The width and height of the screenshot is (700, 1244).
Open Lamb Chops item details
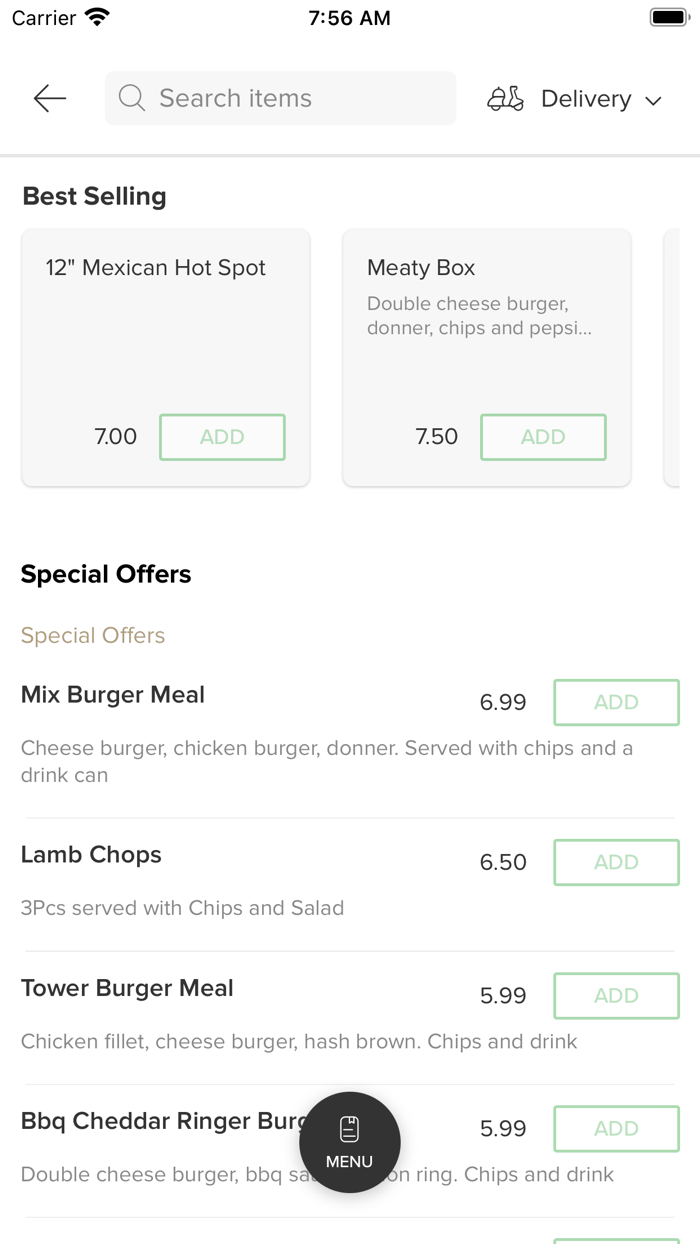[91, 855]
